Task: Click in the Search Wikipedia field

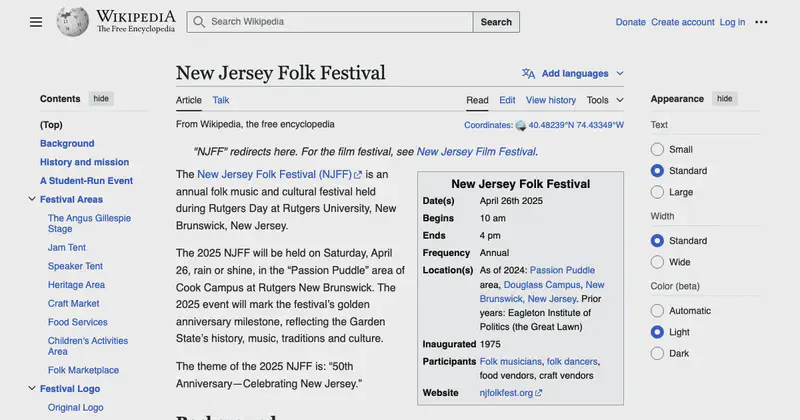Action: coord(330,22)
